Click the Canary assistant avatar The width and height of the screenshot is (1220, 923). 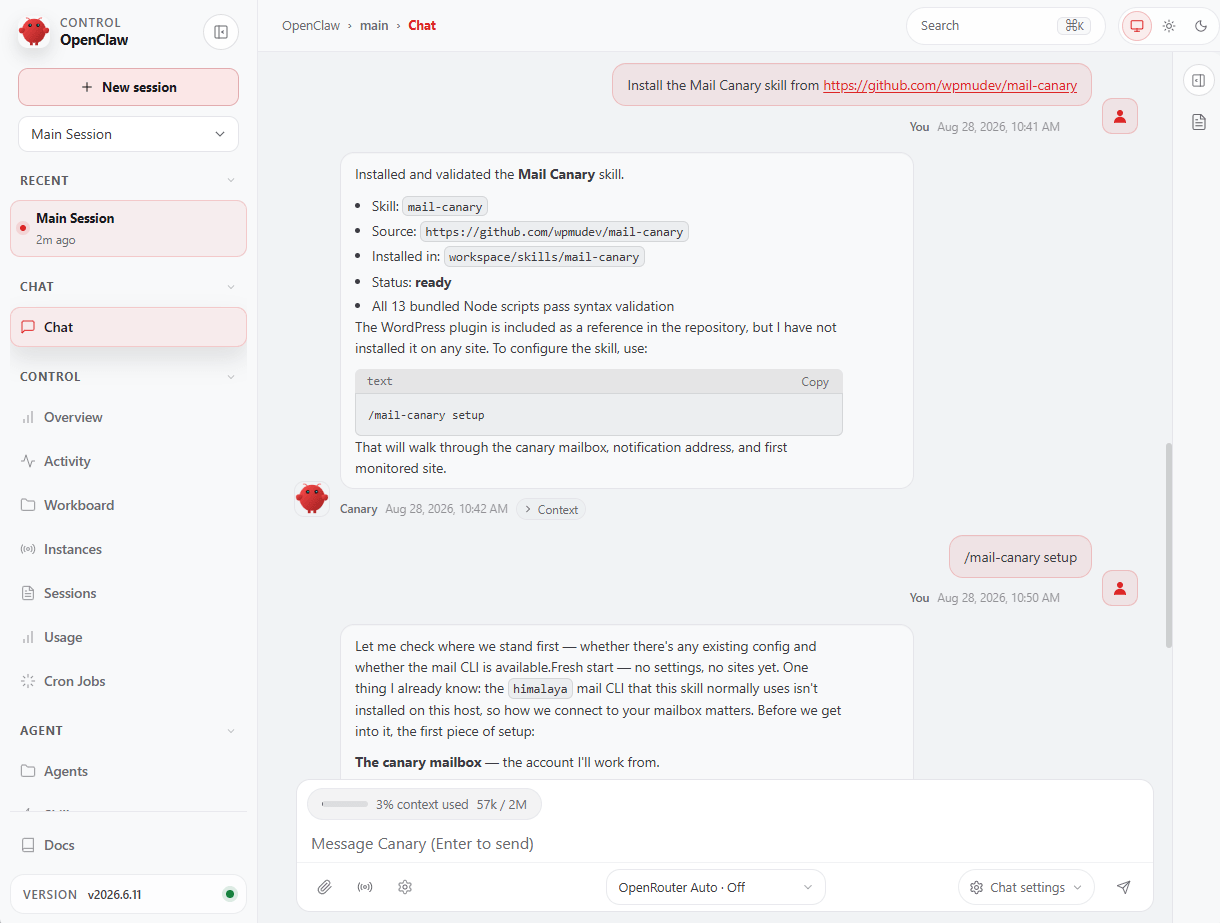click(x=312, y=498)
